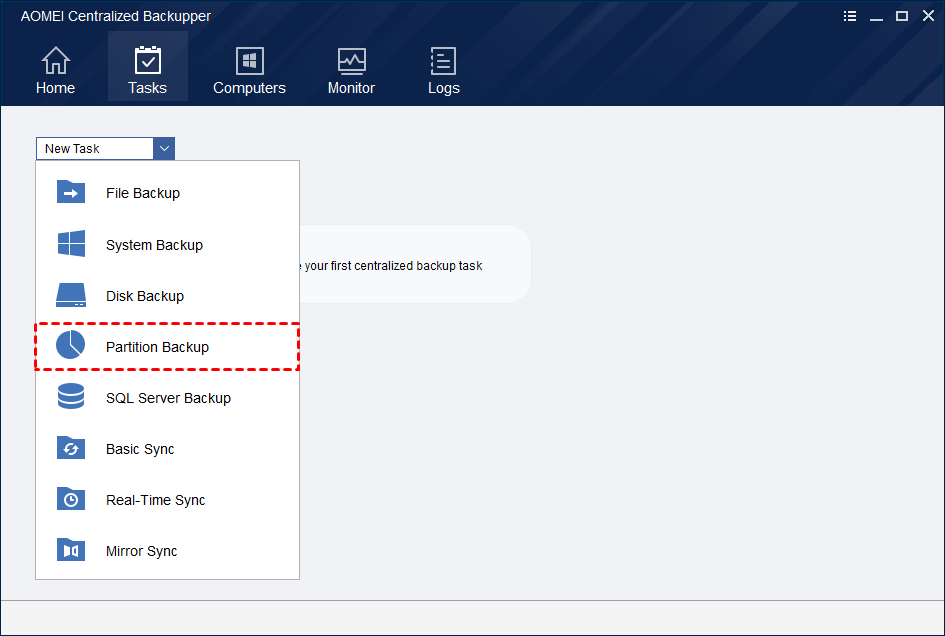Click the Real-Time Sync clock-folder icon
The image size is (945, 636).
(71, 499)
